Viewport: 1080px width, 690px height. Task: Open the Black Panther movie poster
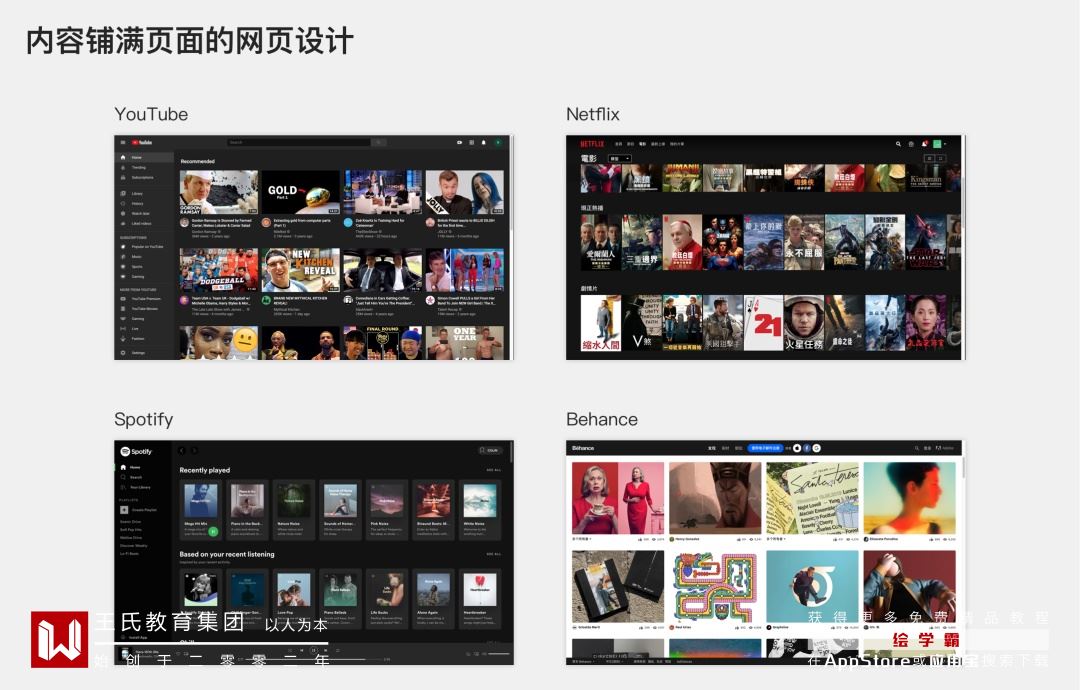click(844, 242)
